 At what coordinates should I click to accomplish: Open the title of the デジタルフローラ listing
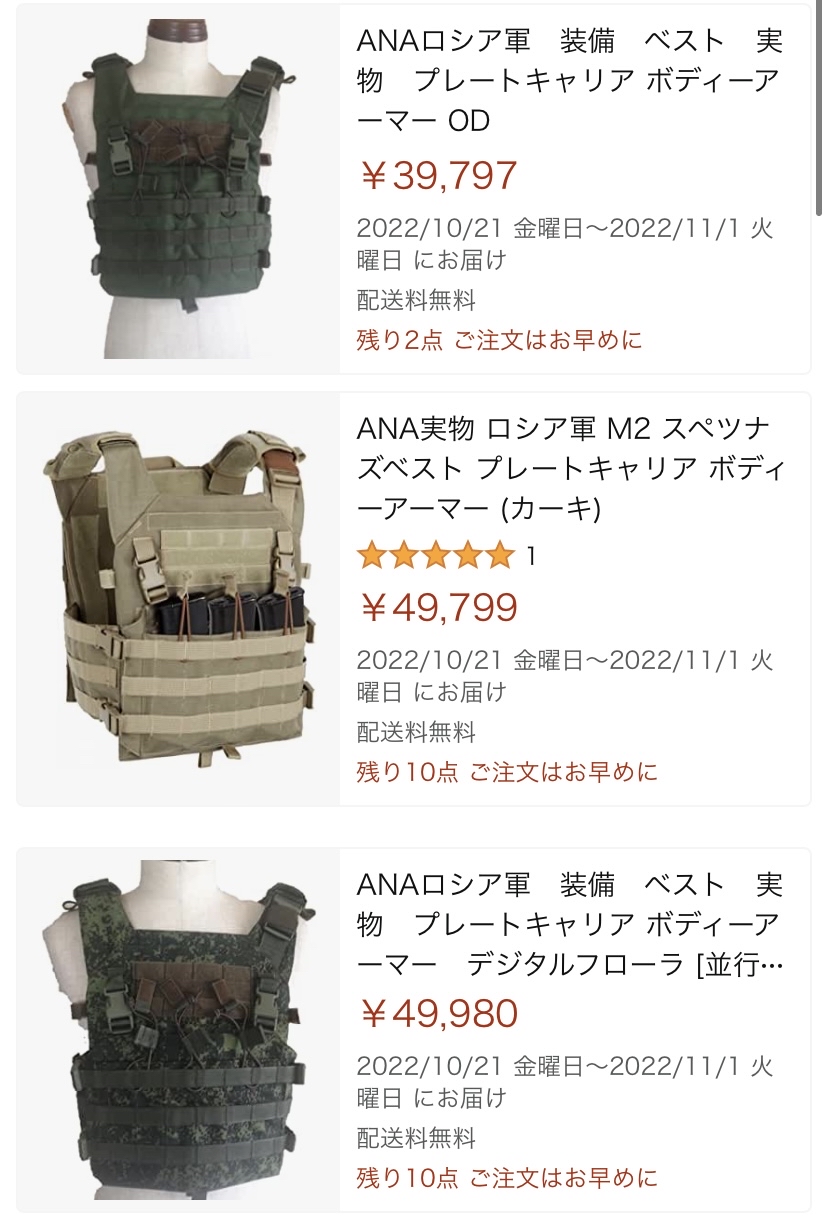tap(570, 925)
